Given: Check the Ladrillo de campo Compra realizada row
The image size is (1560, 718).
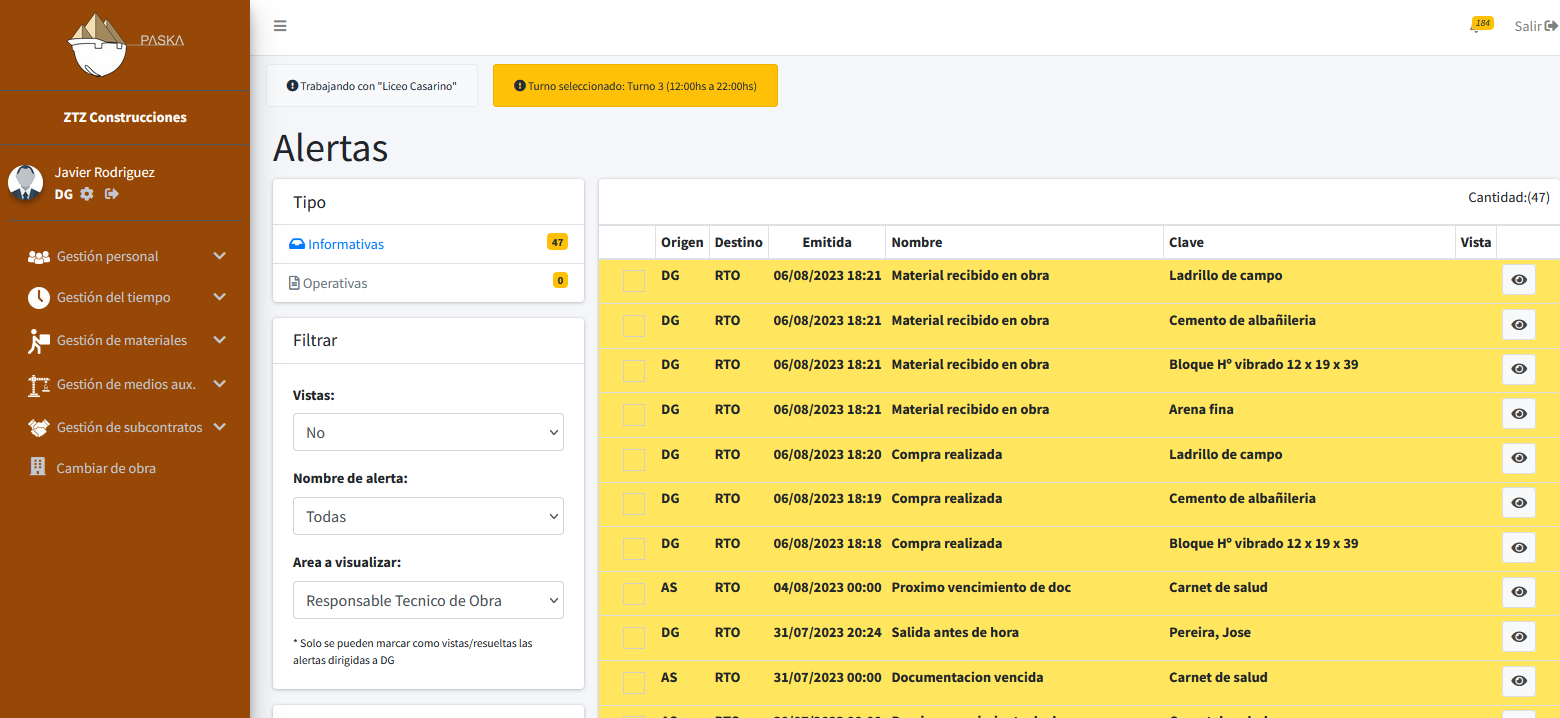Looking at the screenshot, I should 634,460.
